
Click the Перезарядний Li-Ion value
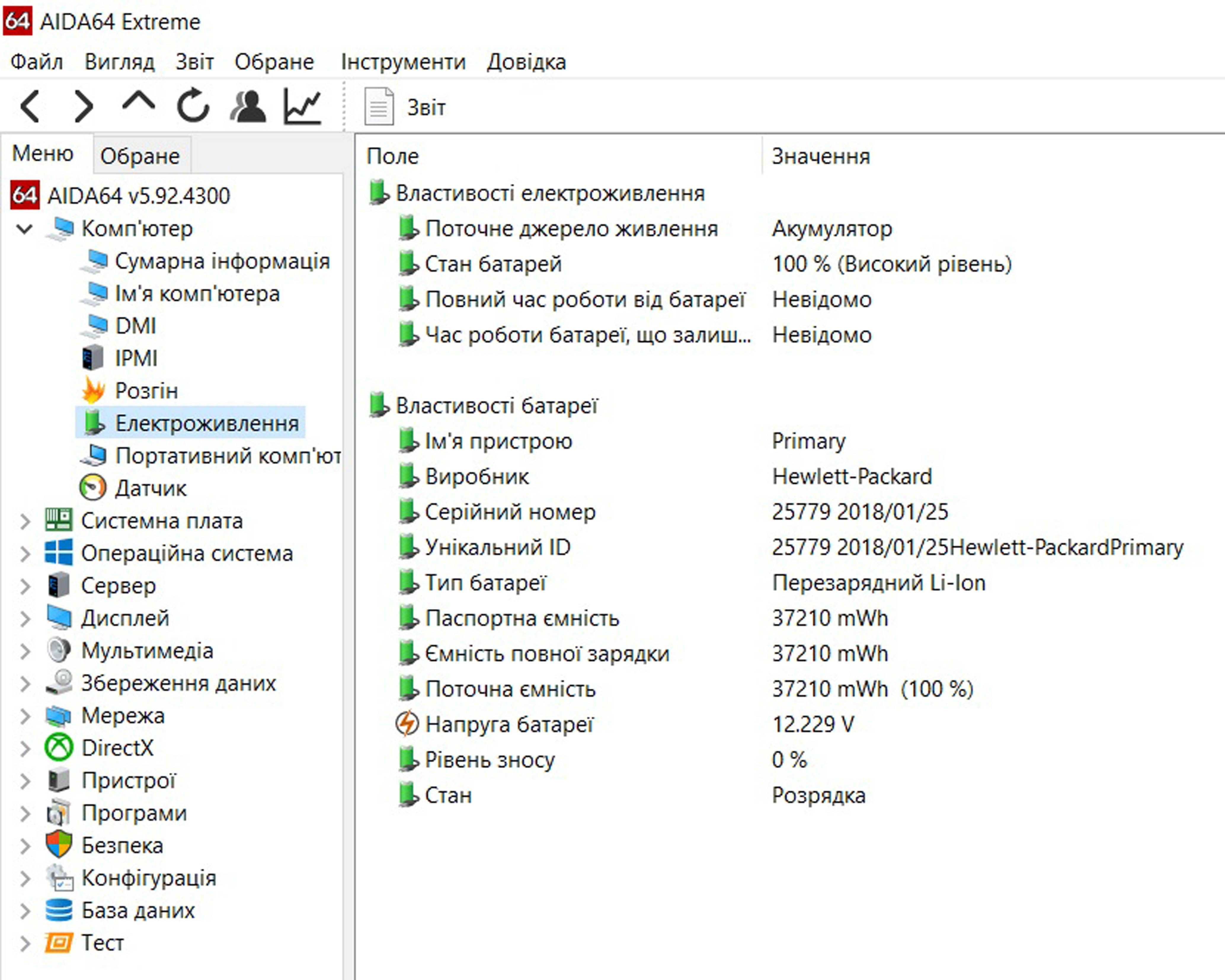(879, 583)
